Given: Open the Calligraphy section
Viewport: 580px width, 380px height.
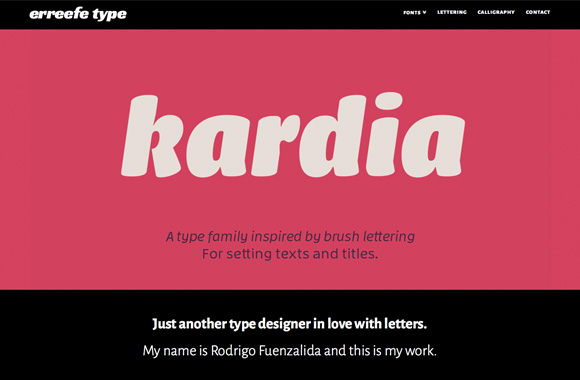Looking at the screenshot, I should click(x=496, y=12).
